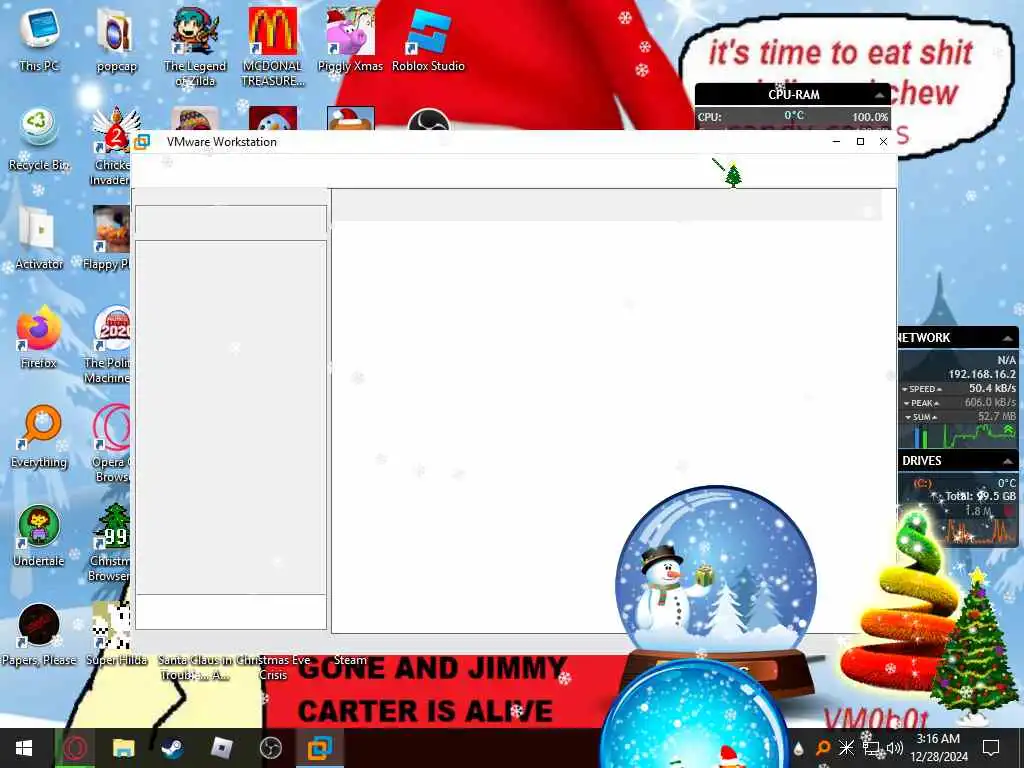1024x768 pixels.
Task: Close the VMware Workstation window
Action: tap(884, 142)
